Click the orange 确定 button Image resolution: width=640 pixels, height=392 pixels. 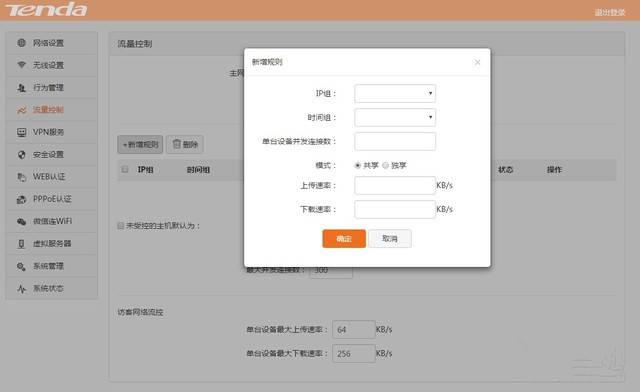coord(344,238)
